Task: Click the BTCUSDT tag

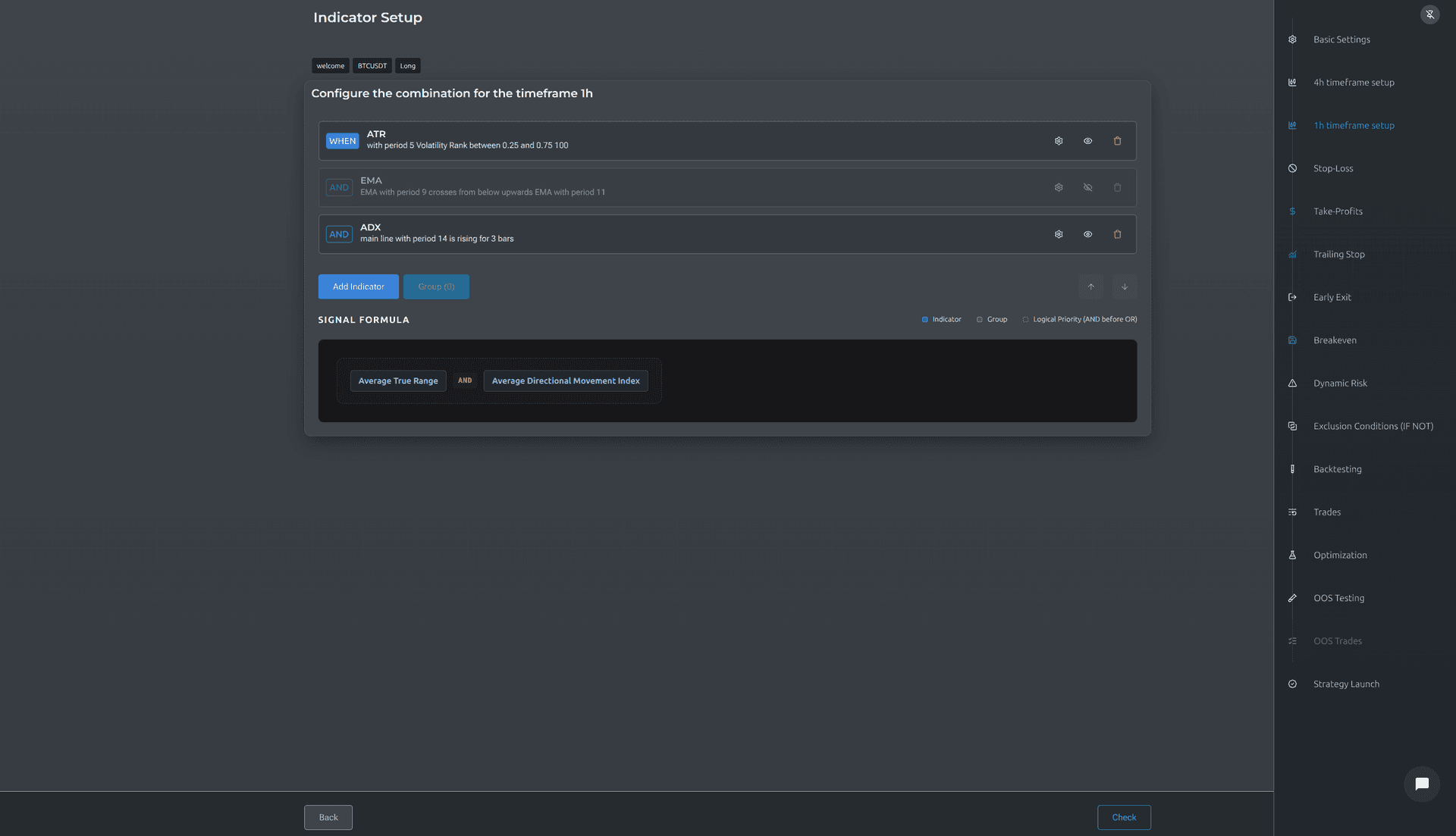Action: (x=372, y=66)
